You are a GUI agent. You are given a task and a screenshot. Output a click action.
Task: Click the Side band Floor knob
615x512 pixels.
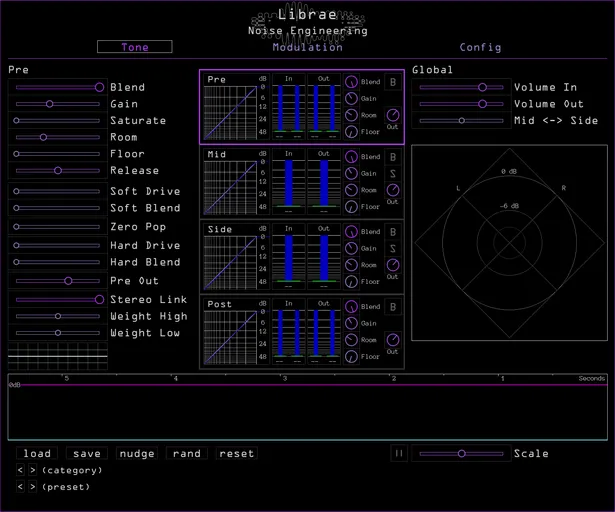tap(351, 282)
